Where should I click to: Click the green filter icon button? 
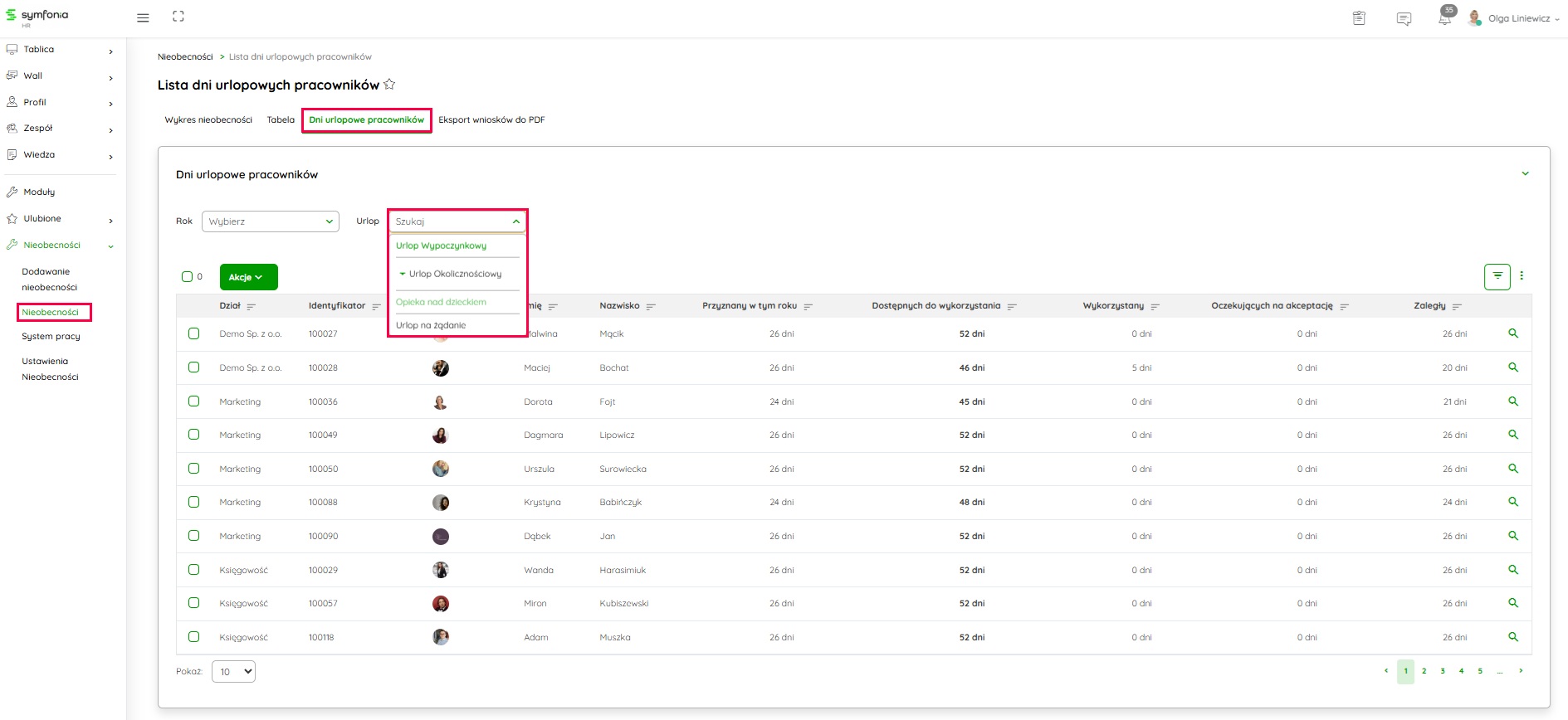click(x=1497, y=276)
